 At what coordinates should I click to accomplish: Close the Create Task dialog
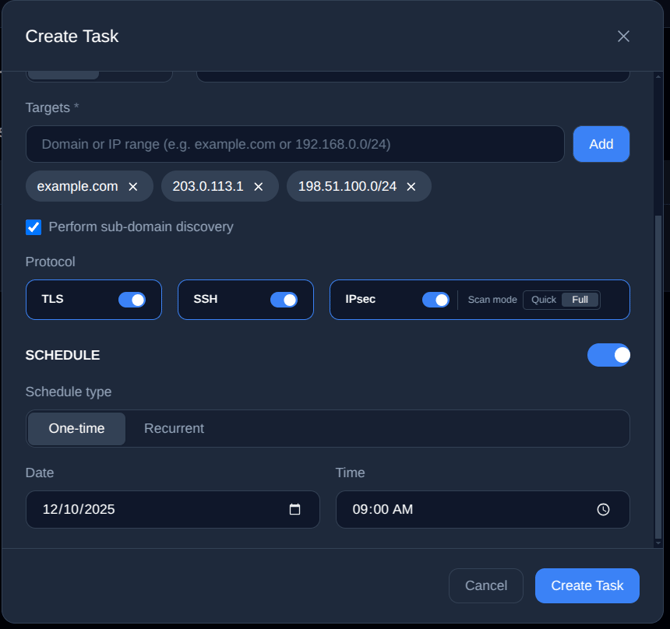pos(623,36)
